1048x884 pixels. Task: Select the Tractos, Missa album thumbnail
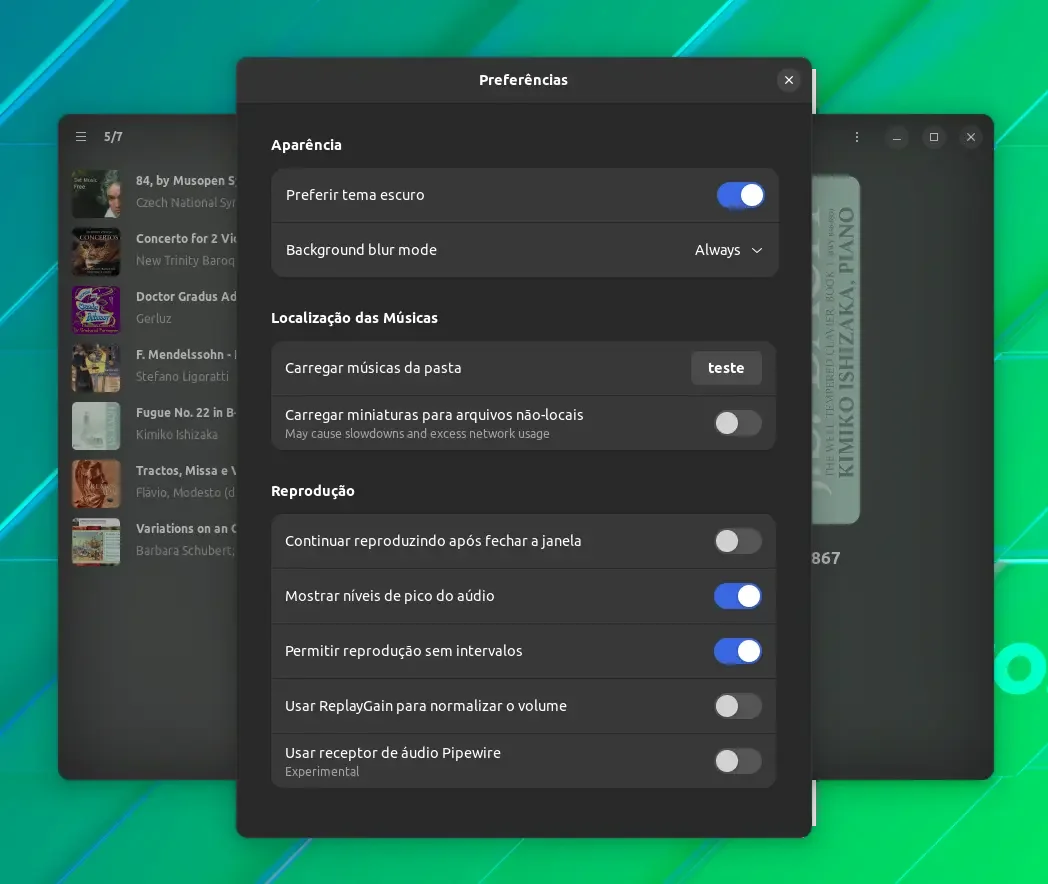(96, 484)
